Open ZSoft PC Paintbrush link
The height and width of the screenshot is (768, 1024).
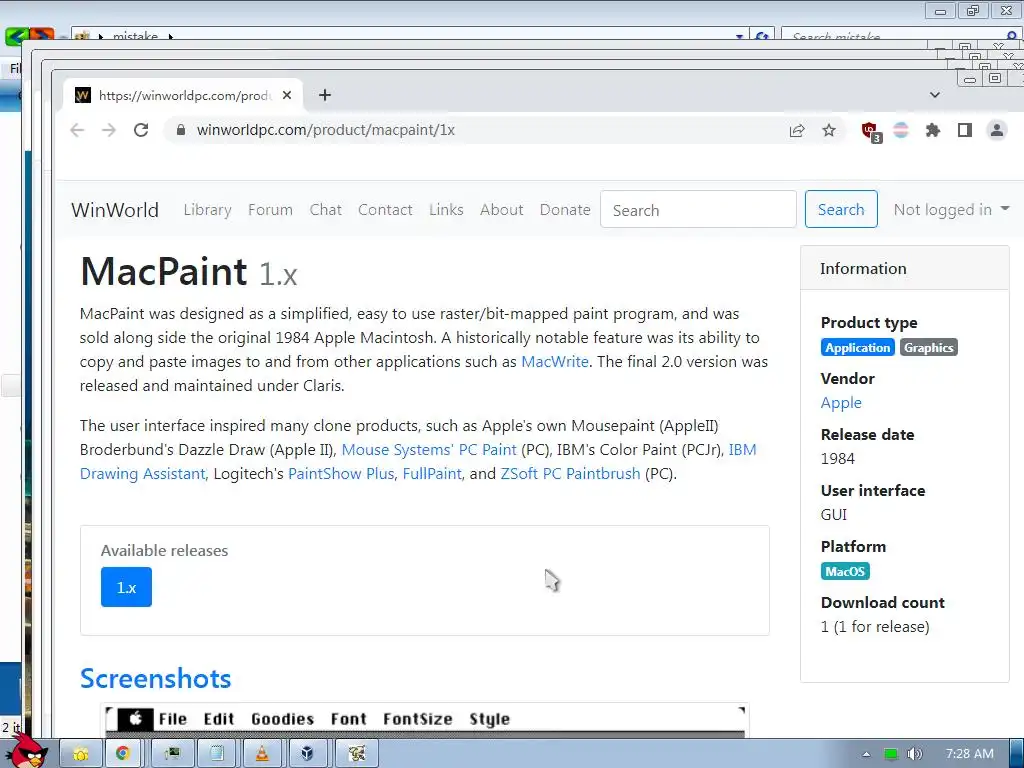coord(570,473)
